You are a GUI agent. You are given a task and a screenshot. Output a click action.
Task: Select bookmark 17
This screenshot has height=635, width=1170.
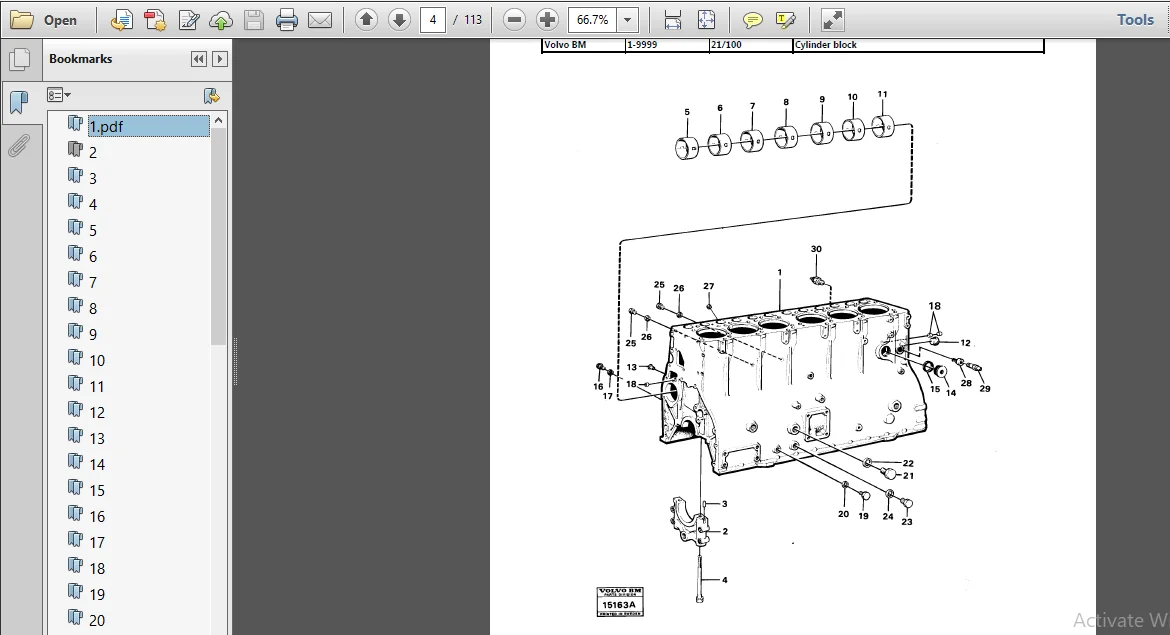click(x=97, y=542)
